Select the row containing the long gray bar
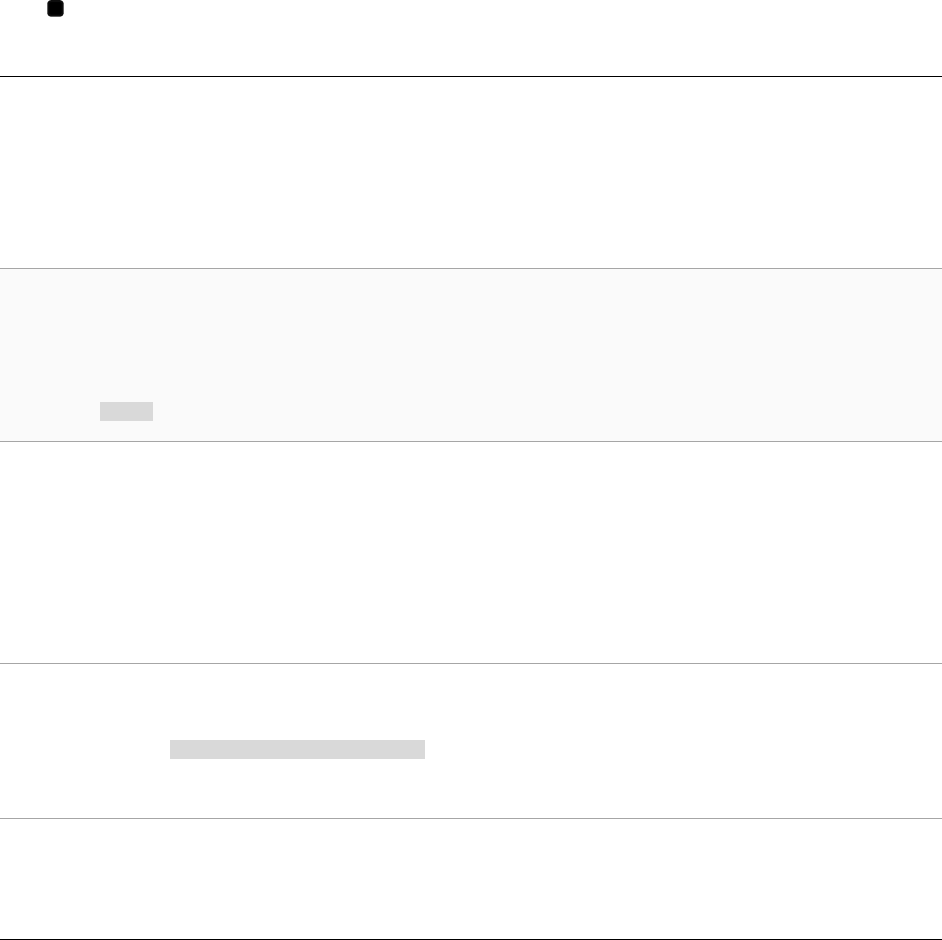 tap(471, 741)
